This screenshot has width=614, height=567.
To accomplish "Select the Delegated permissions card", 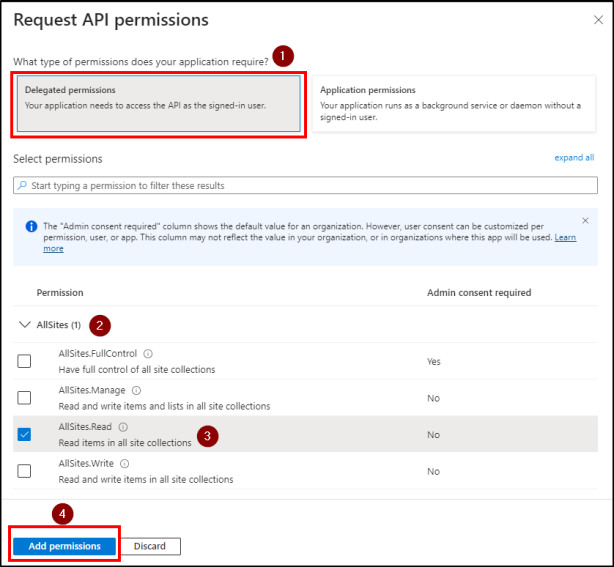I will click(x=159, y=104).
